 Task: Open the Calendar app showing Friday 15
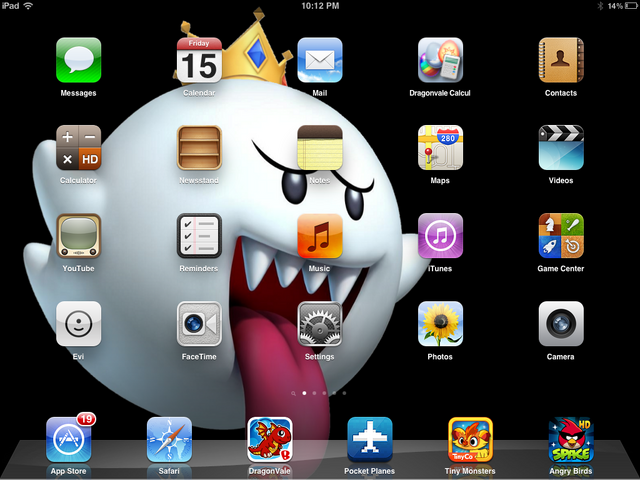tap(199, 60)
